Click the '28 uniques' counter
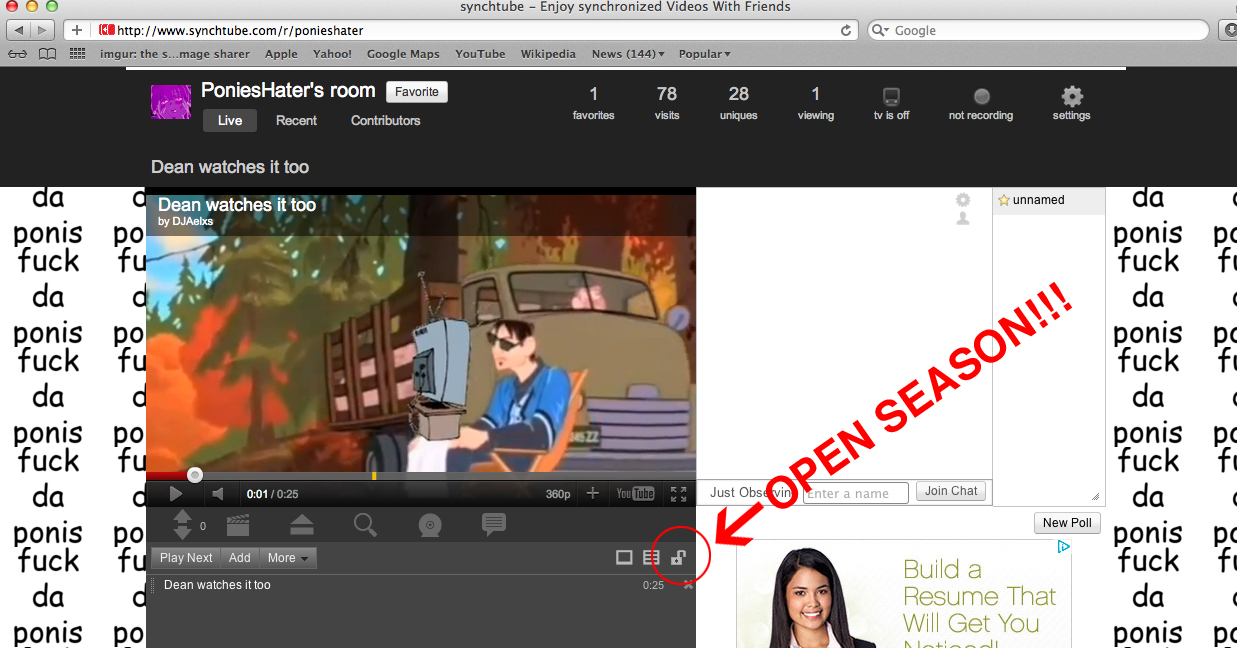The height and width of the screenshot is (648, 1237). point(738,103)
